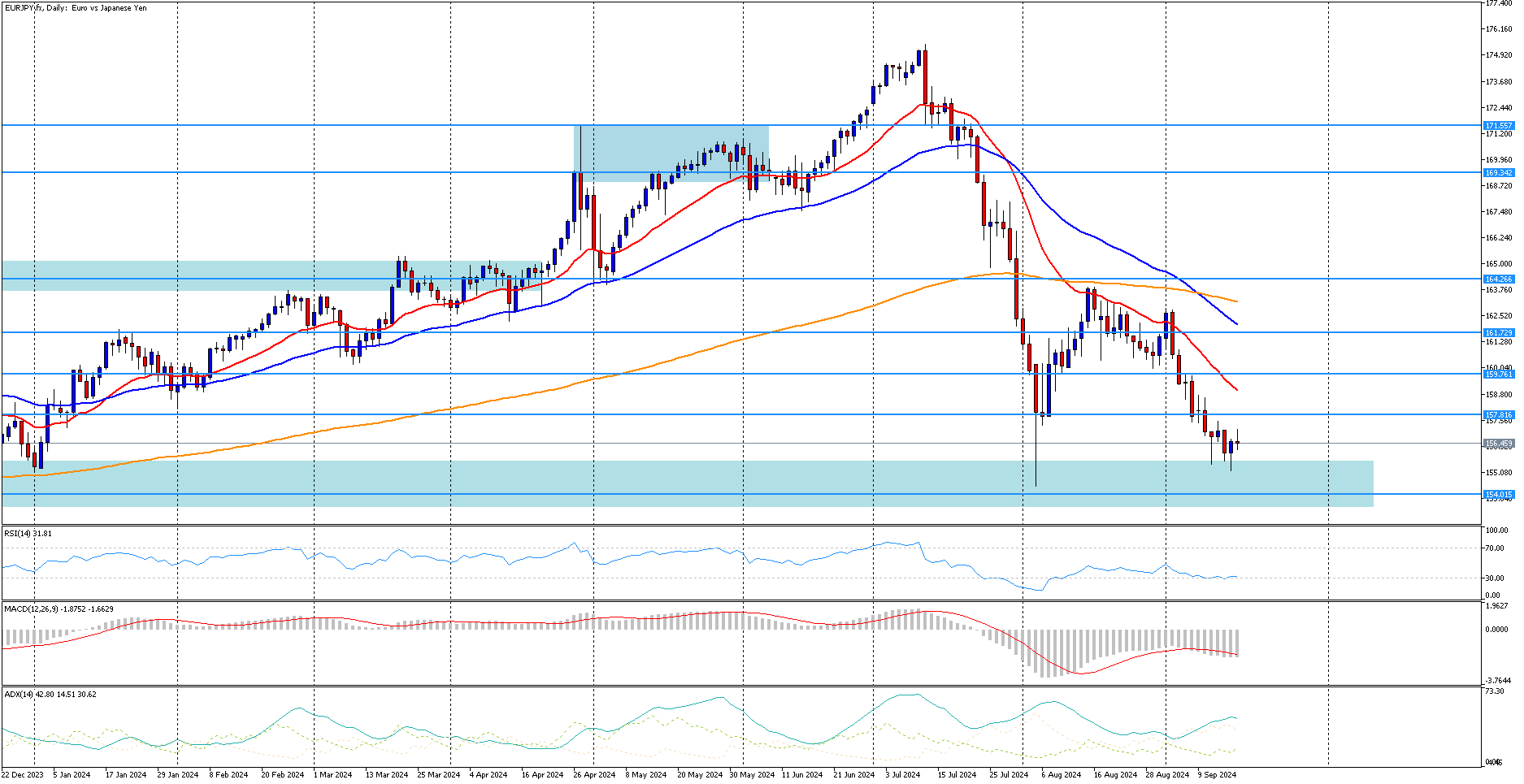Click the MACD 0.0000 scale label
This screenshot has width=1524, height=784.
point(1496,630)
